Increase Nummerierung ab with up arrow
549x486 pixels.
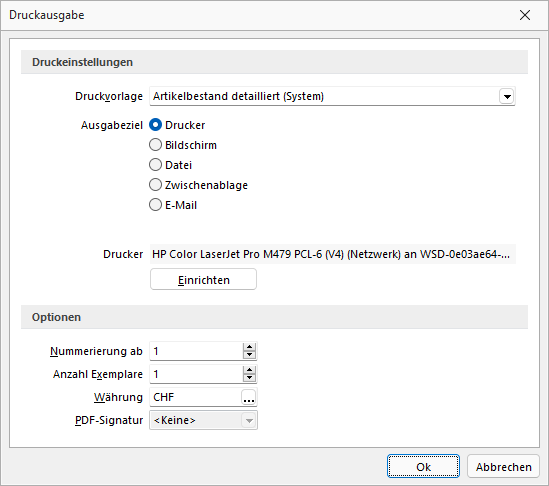(249, 347)
